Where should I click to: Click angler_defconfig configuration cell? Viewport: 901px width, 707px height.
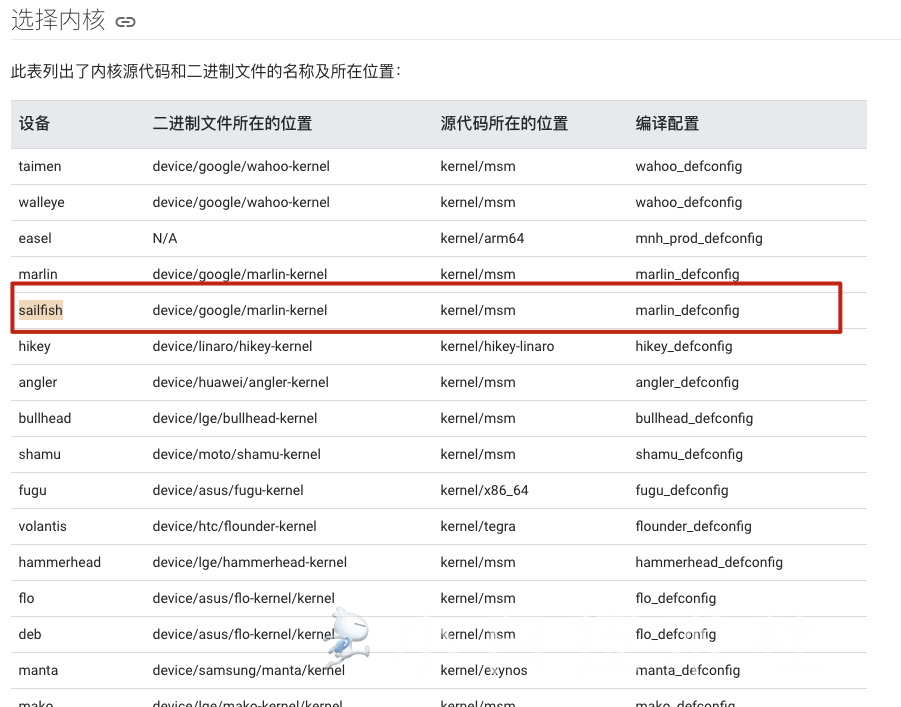(x=687, y=382)
